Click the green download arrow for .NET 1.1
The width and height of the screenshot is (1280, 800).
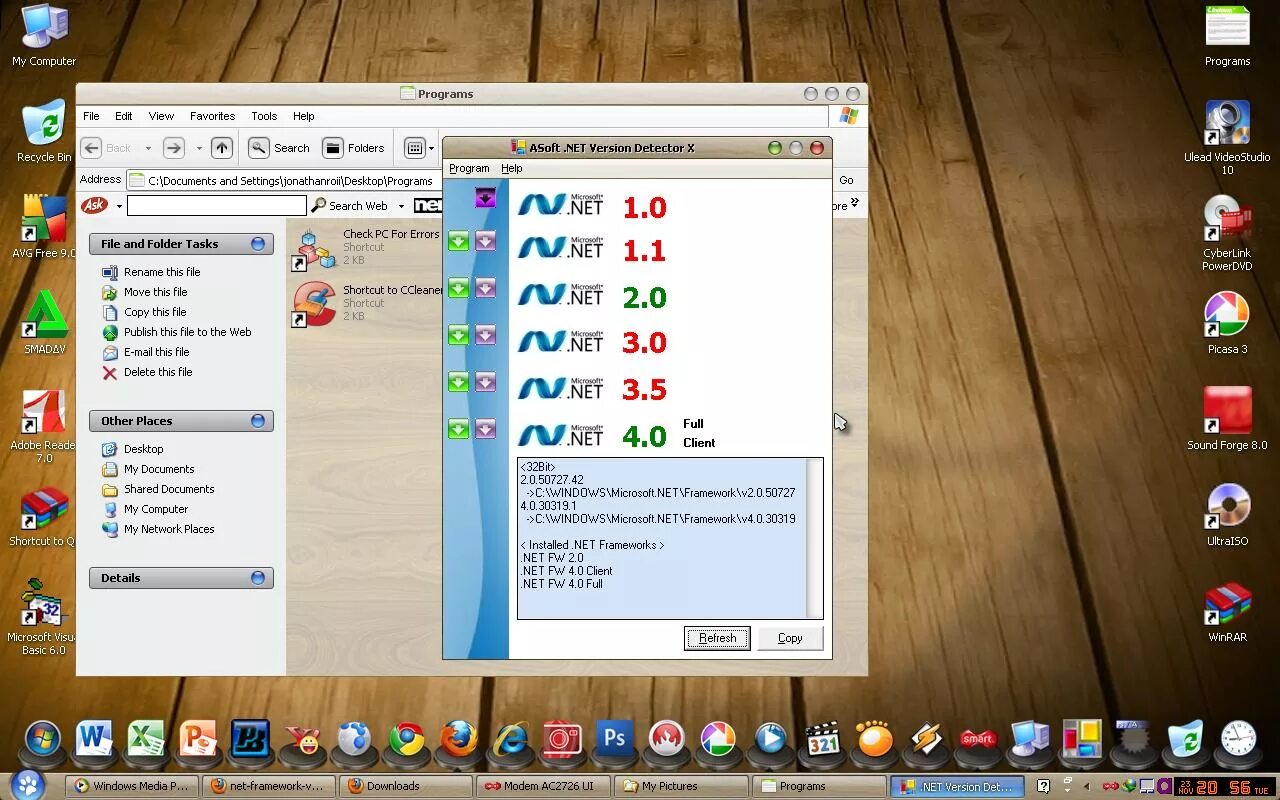pos(458,241)
